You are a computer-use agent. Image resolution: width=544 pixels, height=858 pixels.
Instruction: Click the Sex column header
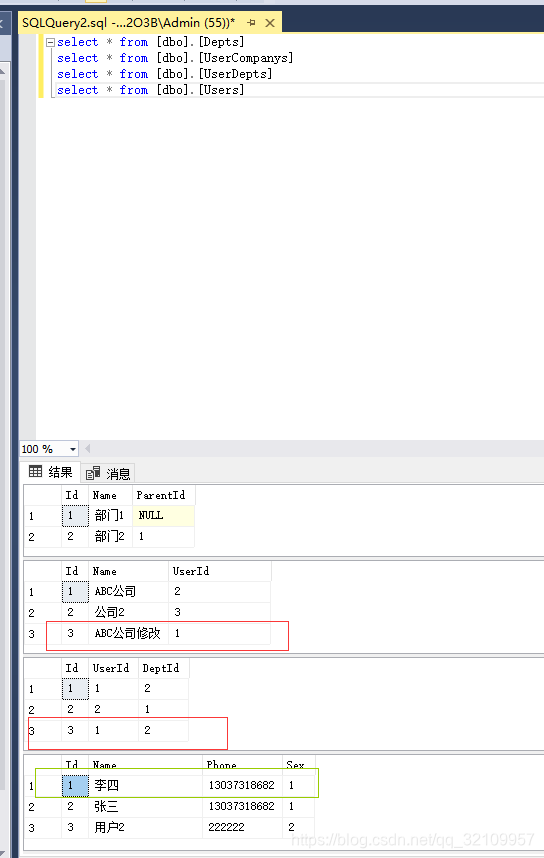point(299,765)
